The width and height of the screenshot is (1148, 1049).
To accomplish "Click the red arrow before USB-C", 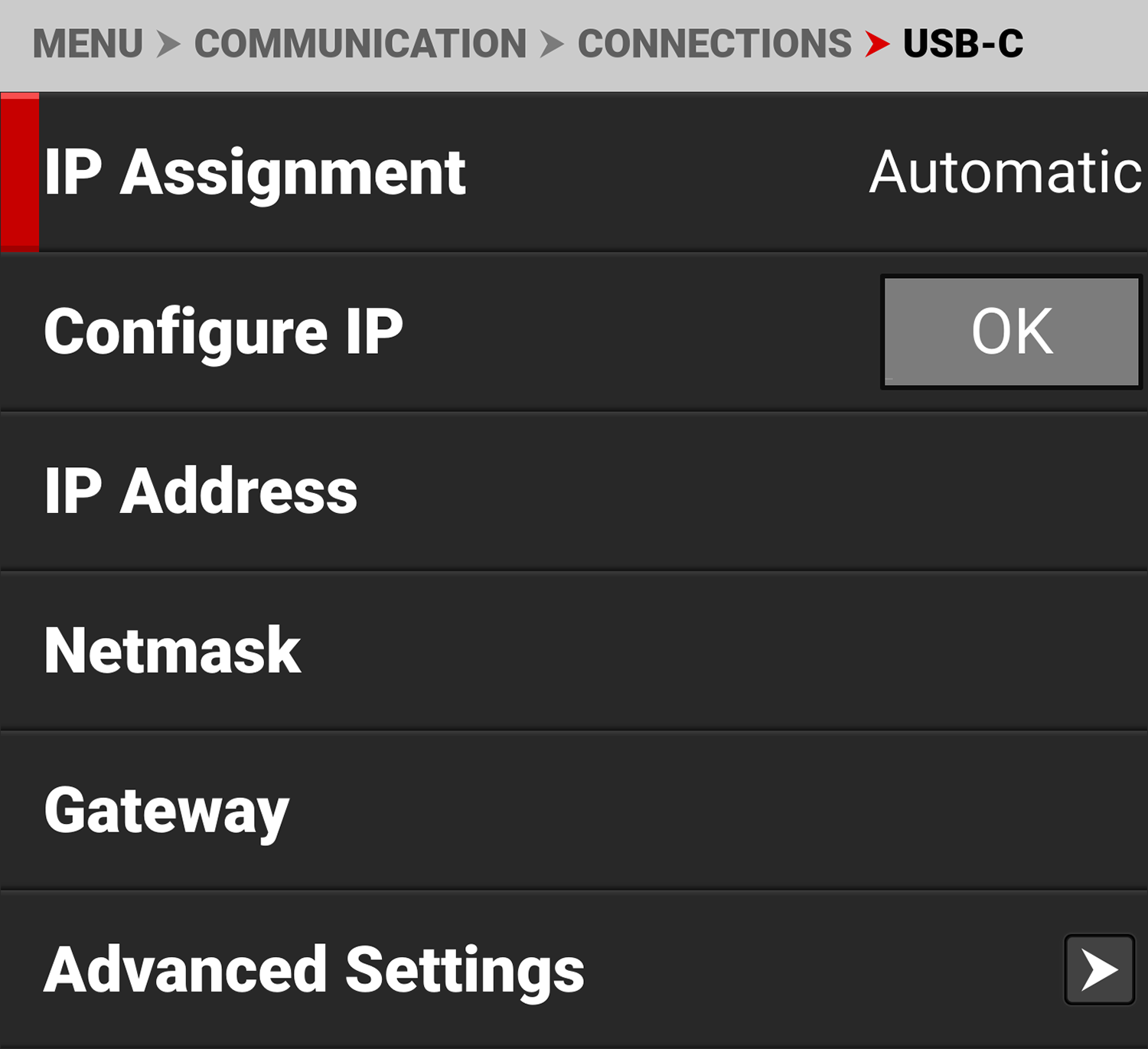I will pos(877,44).
